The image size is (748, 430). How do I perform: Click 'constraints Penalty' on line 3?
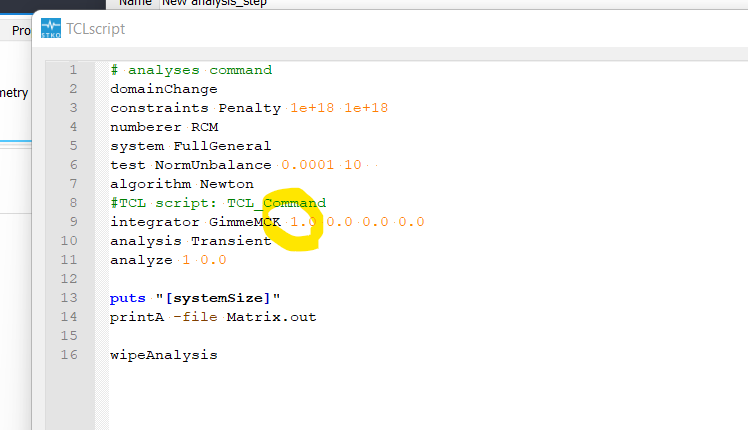point(196,108)
